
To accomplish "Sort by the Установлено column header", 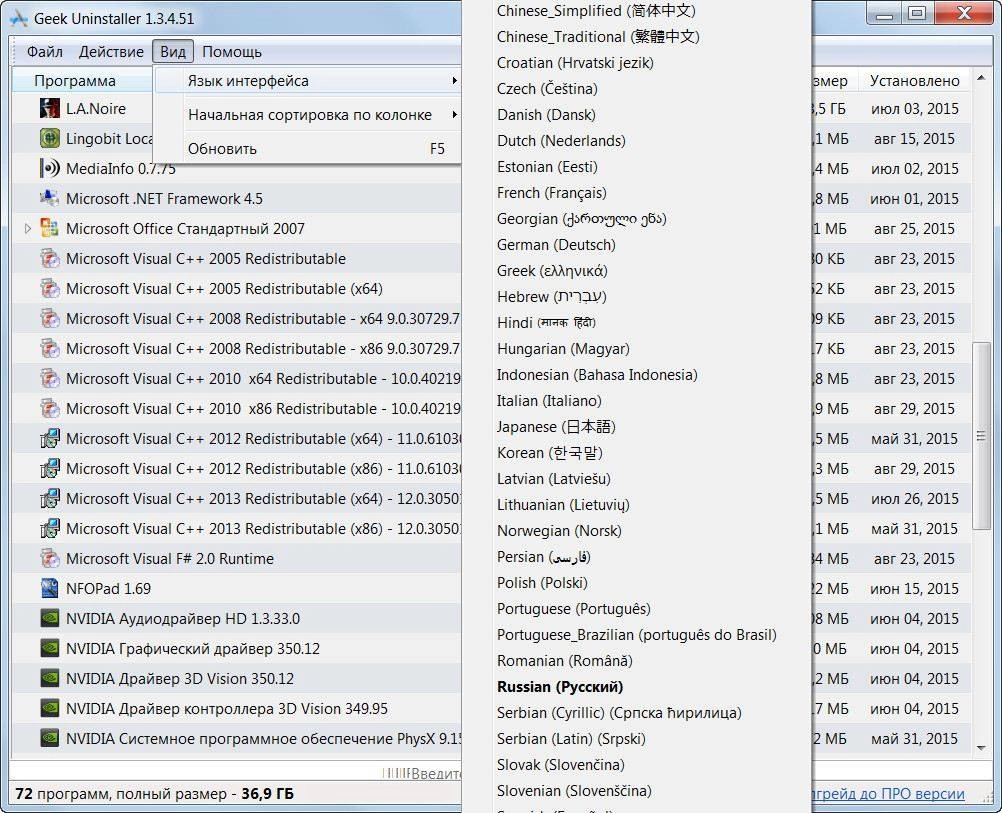I will 914,81.
